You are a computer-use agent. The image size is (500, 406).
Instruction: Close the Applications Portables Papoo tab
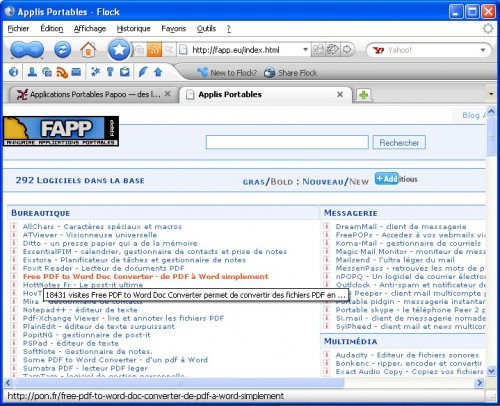click(168, 94)
